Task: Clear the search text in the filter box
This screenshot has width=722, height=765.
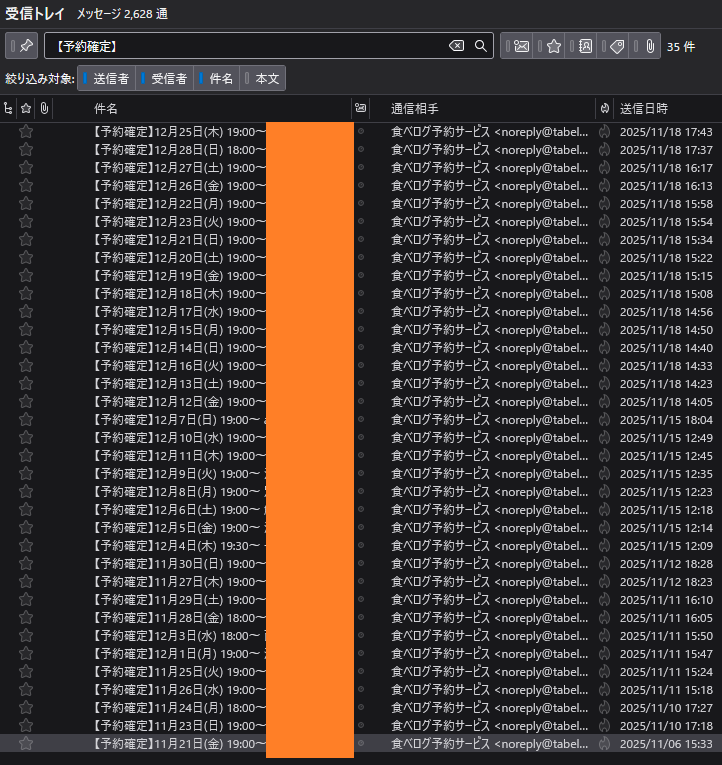Action: click(x=456, y=46)
